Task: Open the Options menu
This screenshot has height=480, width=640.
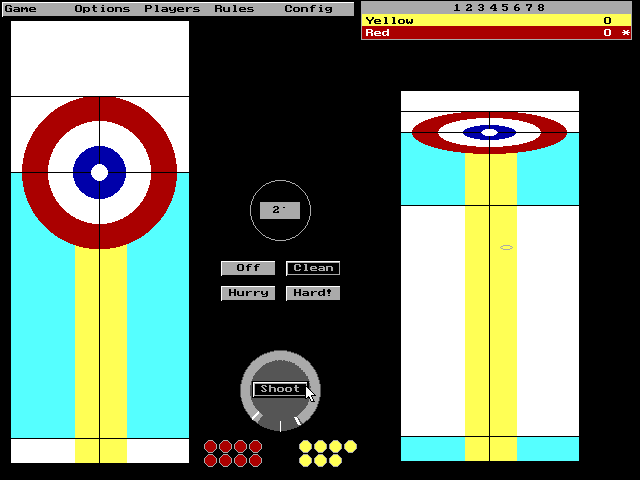Action: pyautogui.click(x=102, y=9)
